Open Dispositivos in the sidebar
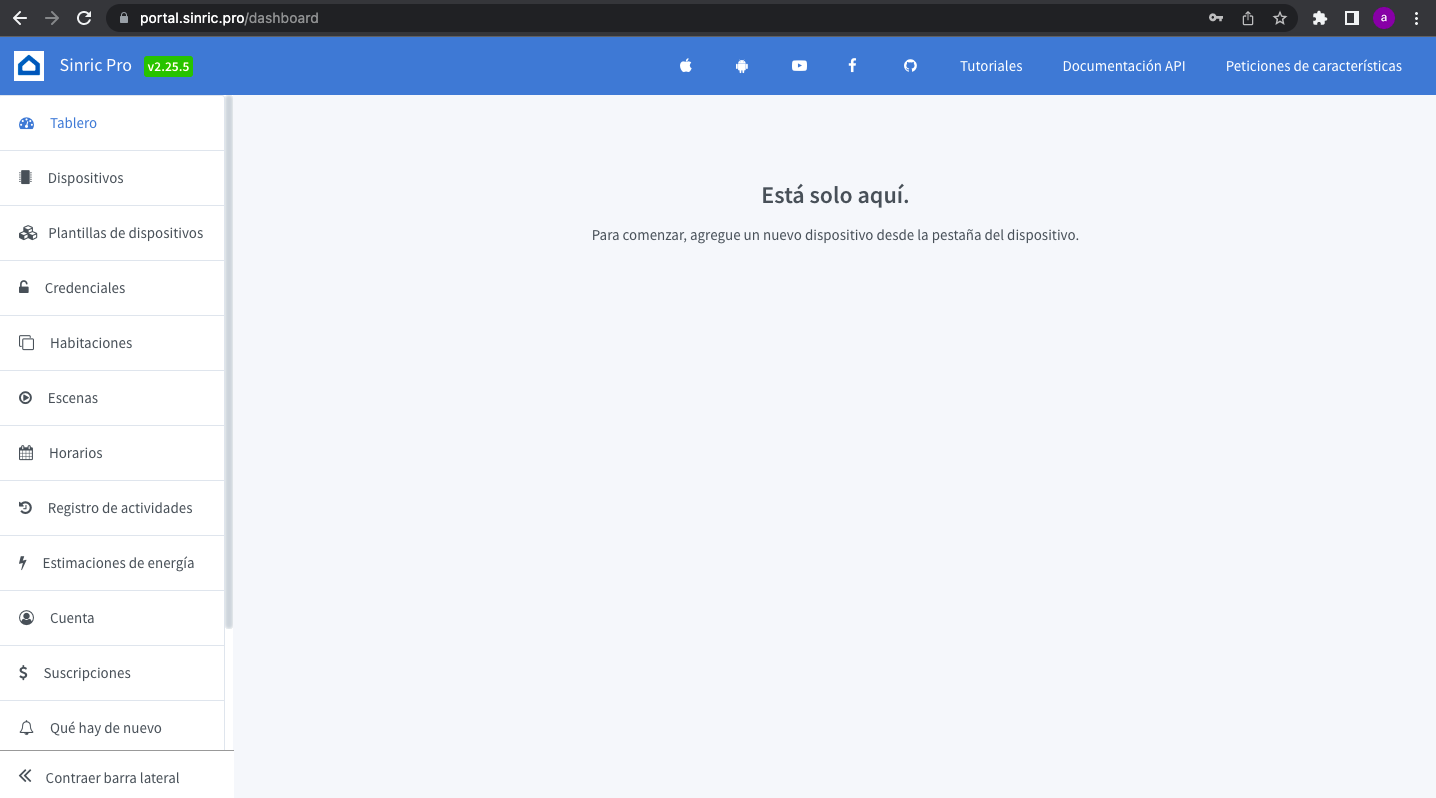The width and height of the screenshot is (1436, 798). [x=85, y=178]
